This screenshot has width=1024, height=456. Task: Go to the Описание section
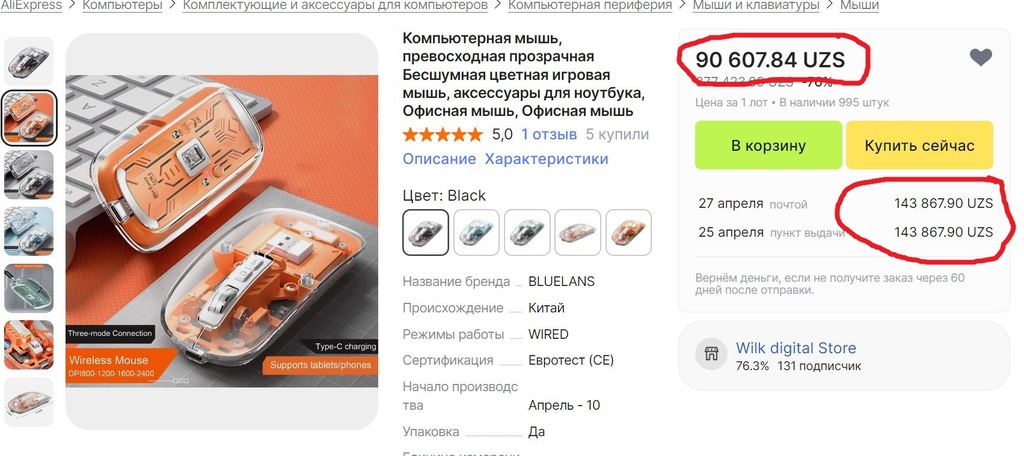[439, 159]
